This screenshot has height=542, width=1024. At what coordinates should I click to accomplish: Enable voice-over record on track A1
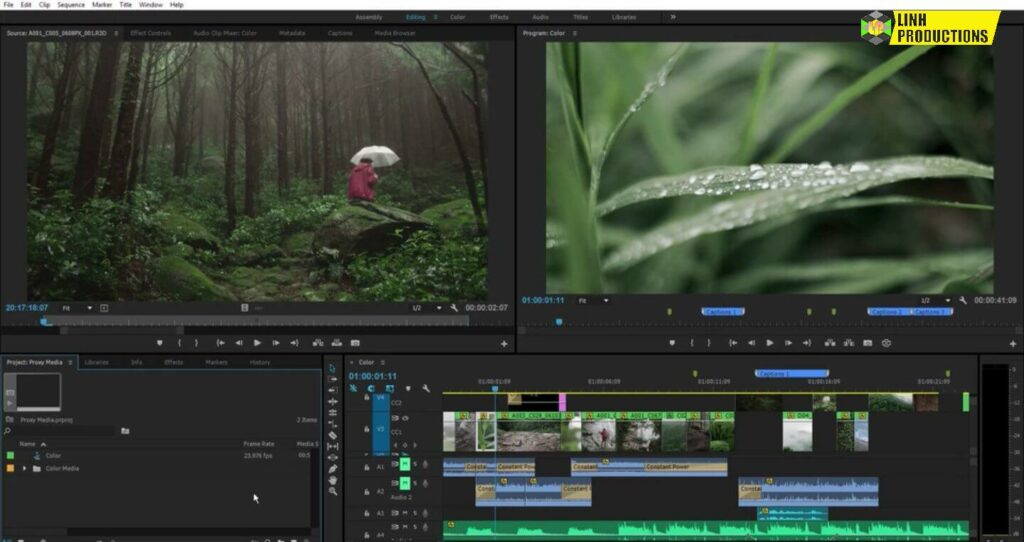point(425,464)
